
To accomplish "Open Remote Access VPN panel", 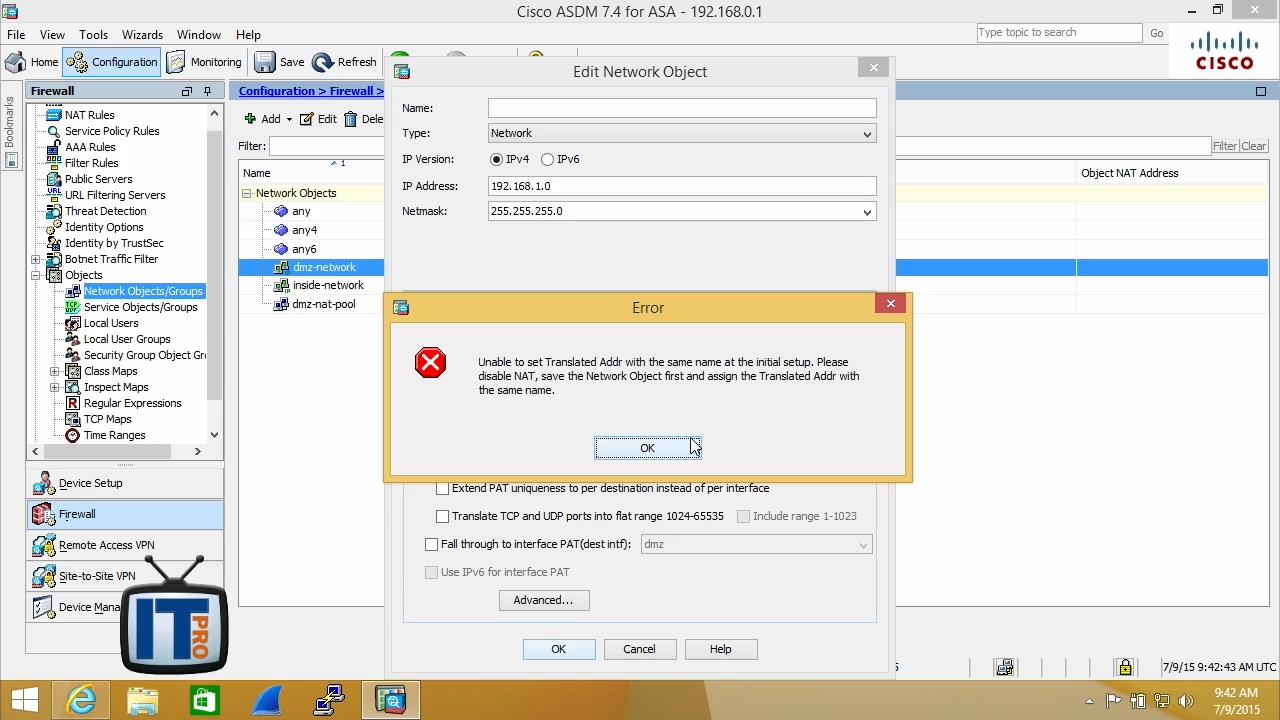I will coord(125,545).
